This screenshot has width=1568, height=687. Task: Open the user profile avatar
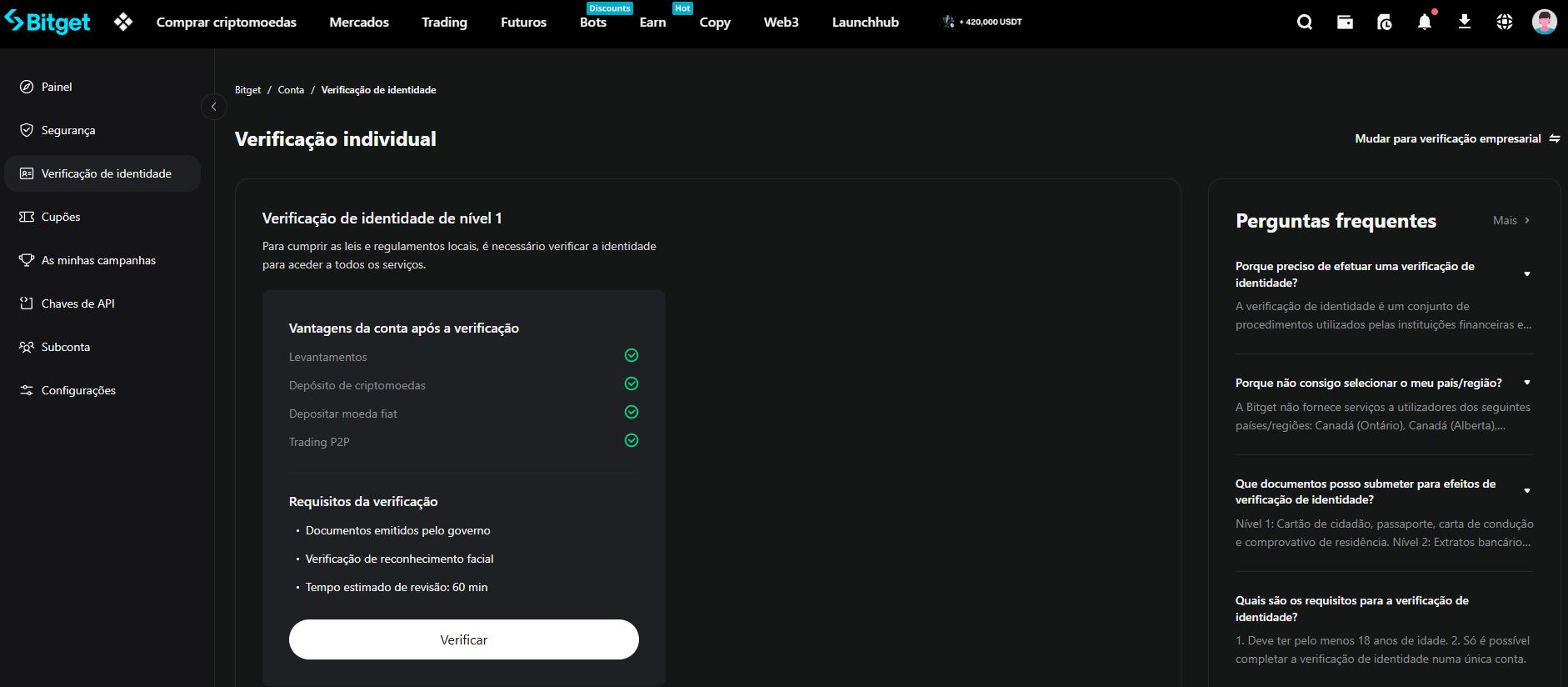point(1544,23)
